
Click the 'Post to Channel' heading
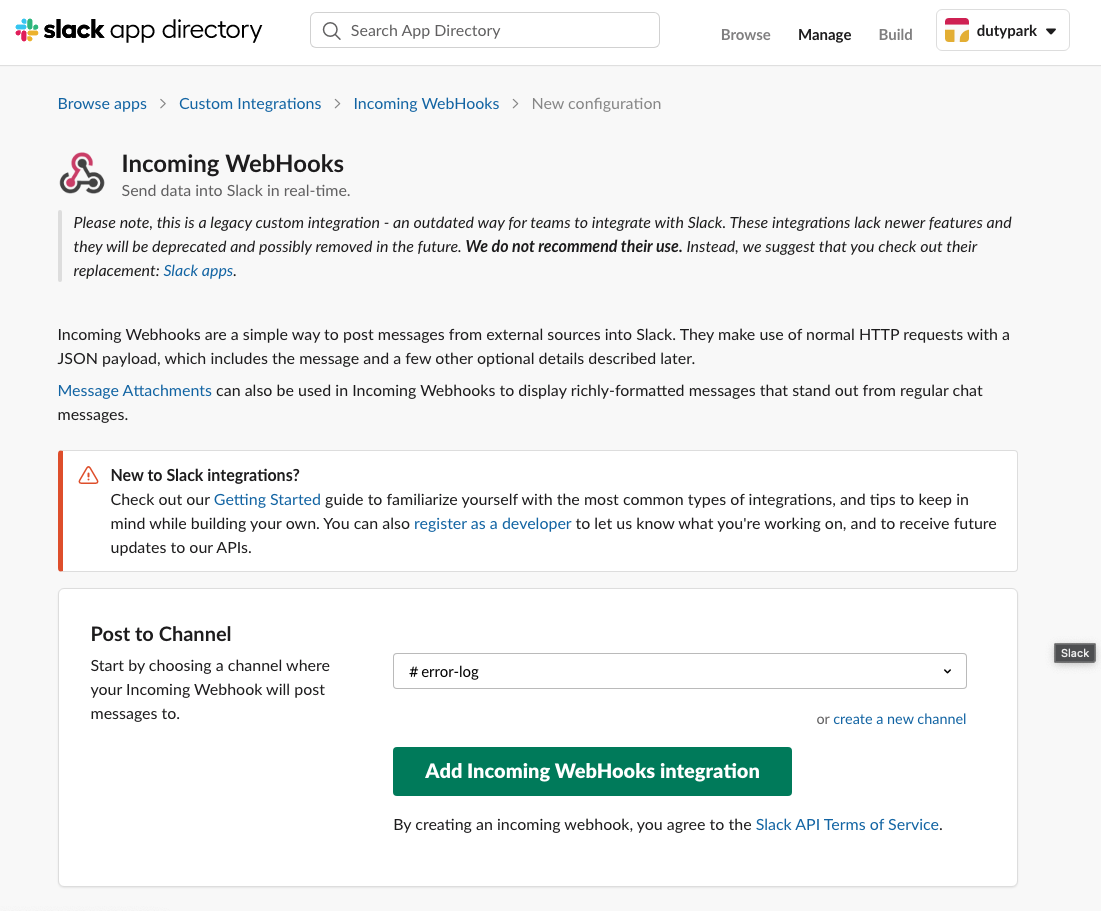[161, 634]
